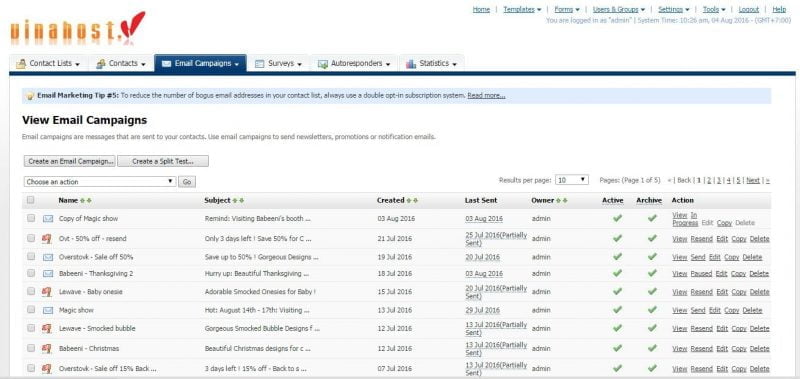Click Archive checkmark for Magic show row
The height and width of the screenshot is (379, 800).
(652, 310)
